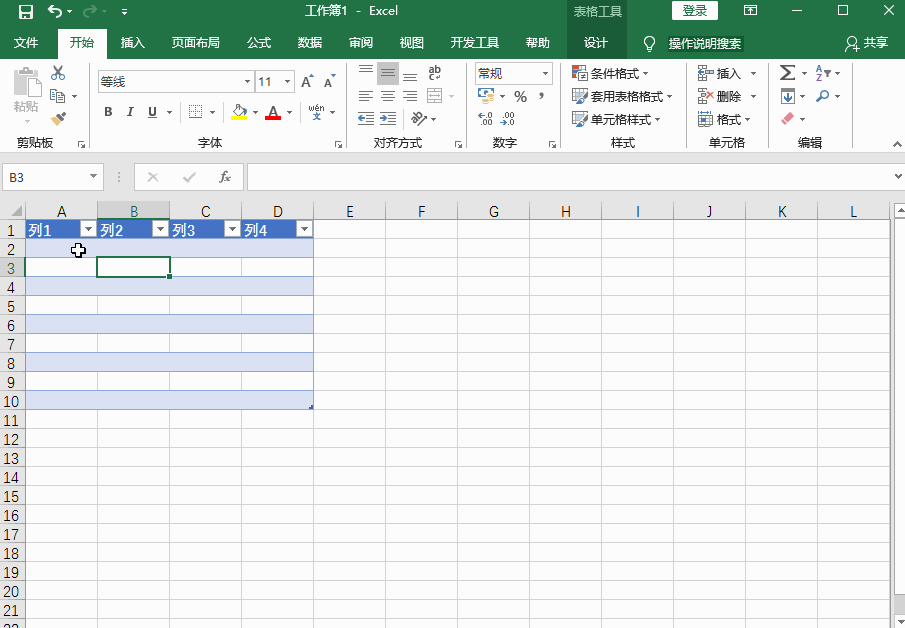Click 套用表格格式 format as table
Screen dimensions: 905x628
pyautogui.click(x=622, y=96)
